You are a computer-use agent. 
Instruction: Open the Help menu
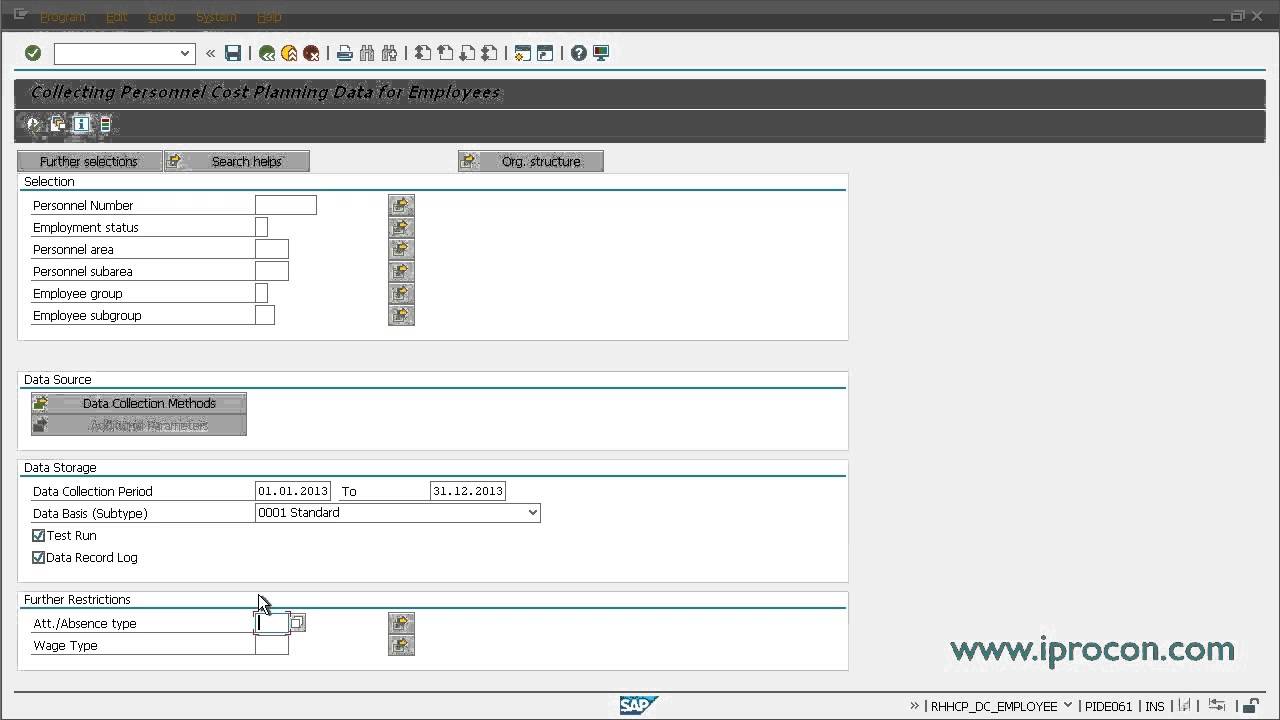269,17
